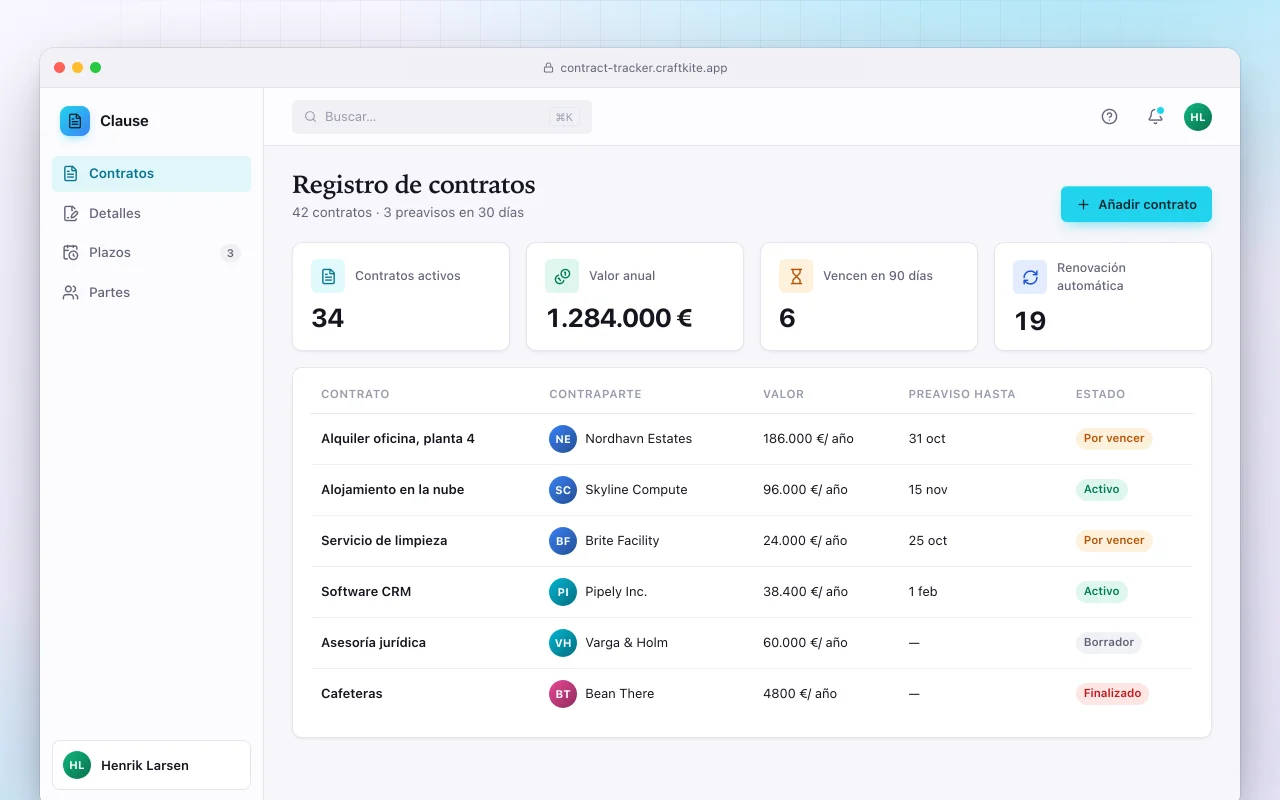Open the Software CRM contract

point(366,592)
